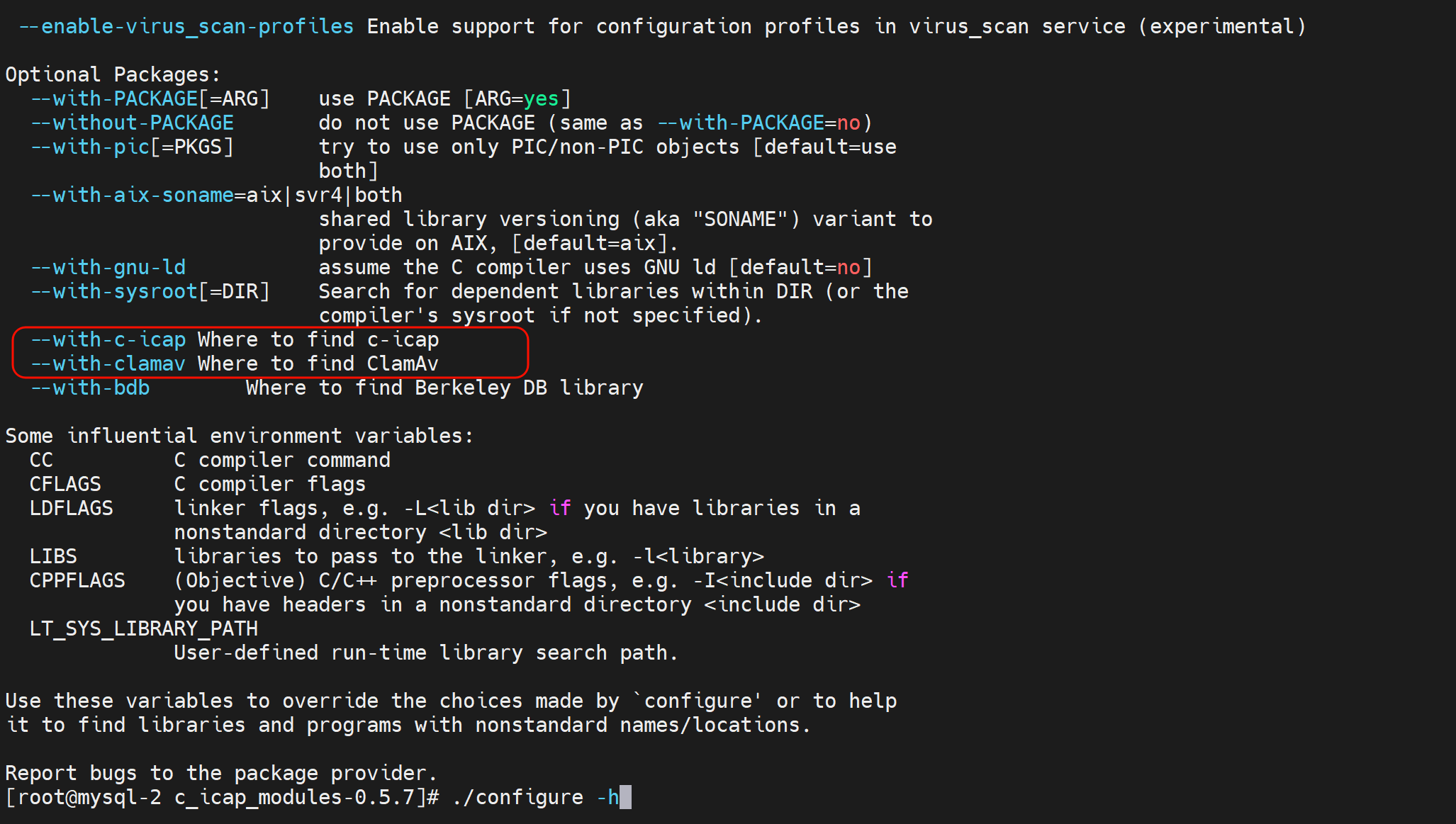
Task: Click the --with-clamav option text
Action: tap(108, 364)
